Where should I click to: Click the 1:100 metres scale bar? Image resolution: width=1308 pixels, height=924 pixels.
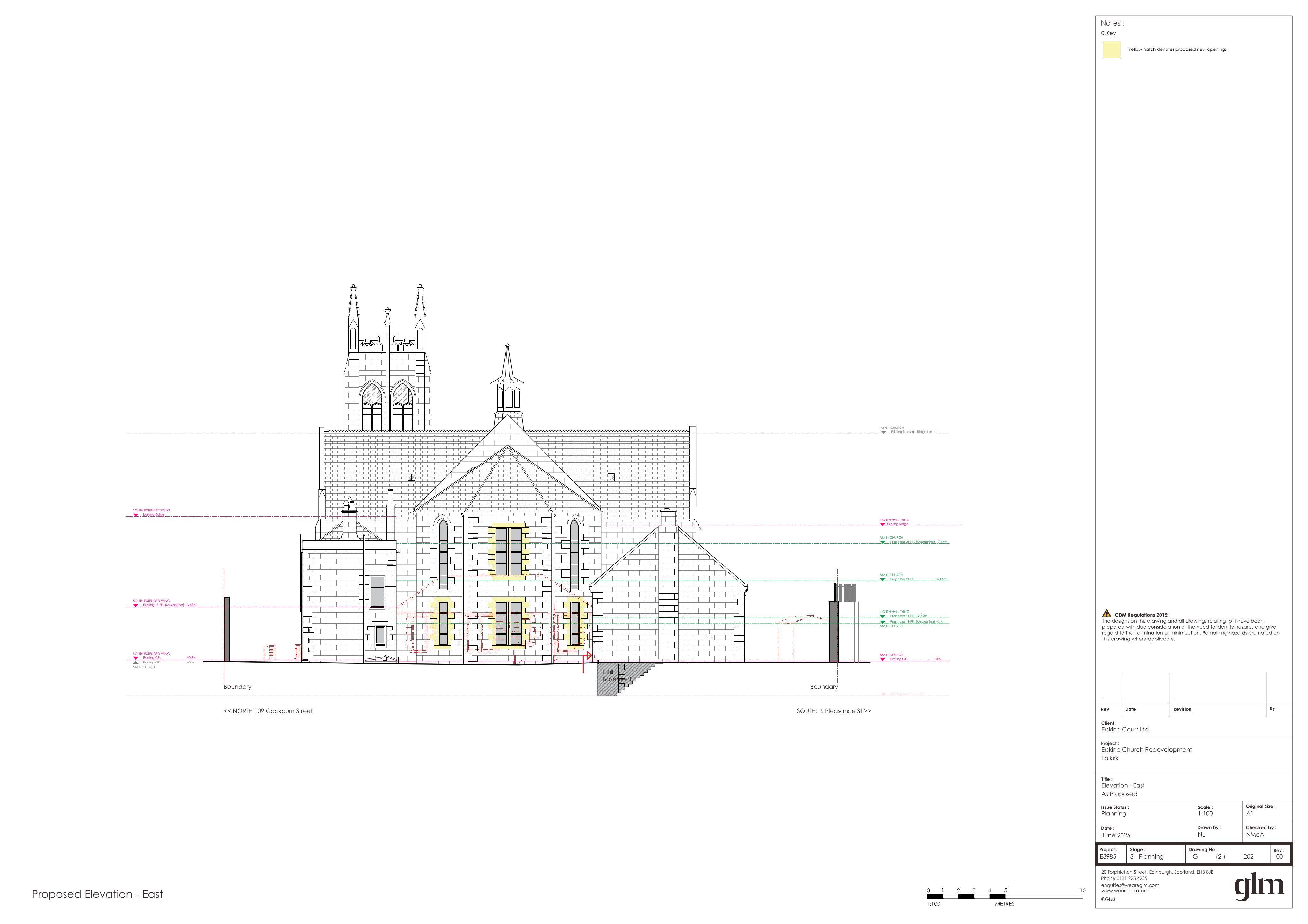[1005, 897]
